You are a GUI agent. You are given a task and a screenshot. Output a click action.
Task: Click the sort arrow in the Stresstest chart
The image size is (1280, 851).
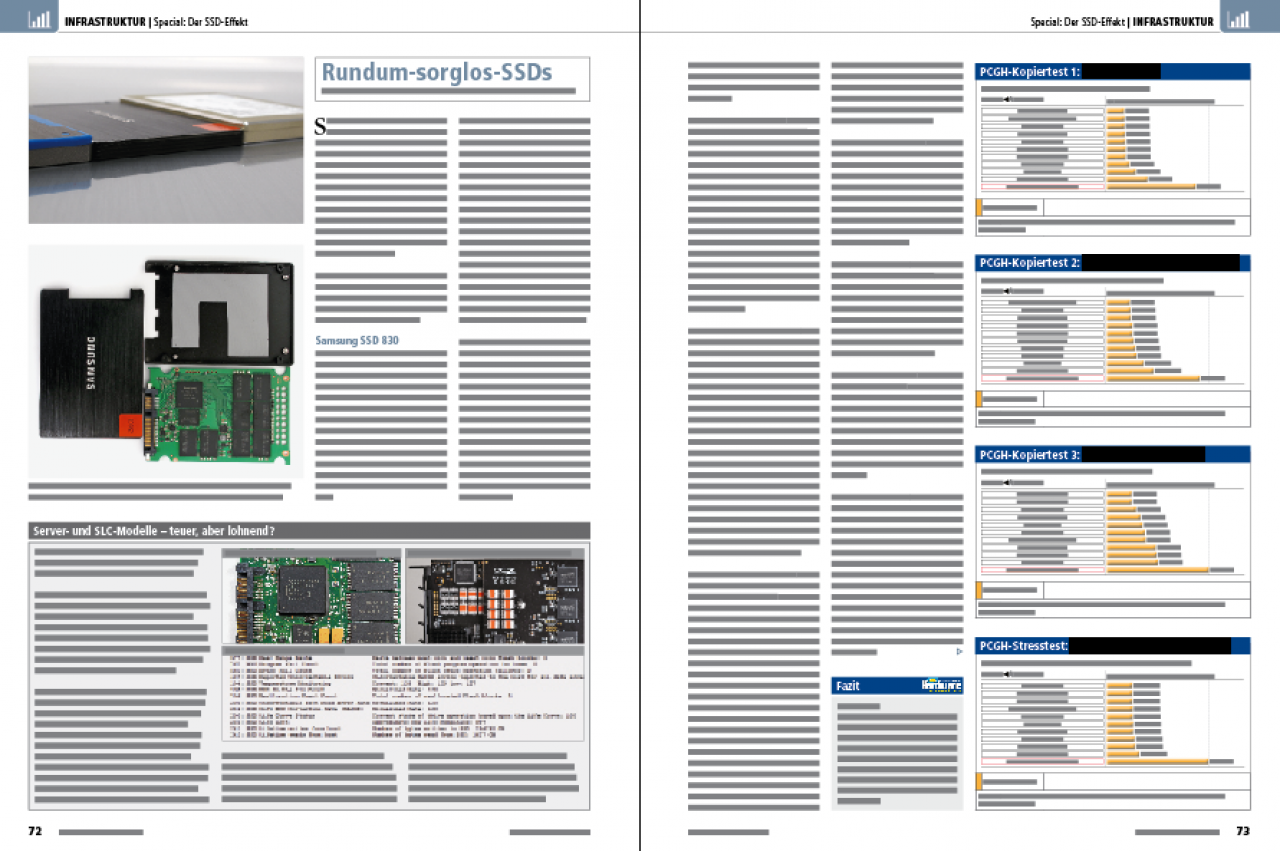coord(1006,676)
